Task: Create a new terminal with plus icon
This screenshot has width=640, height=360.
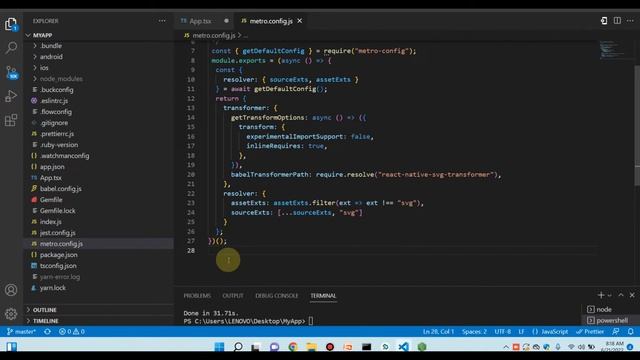Action: (600, 295)
